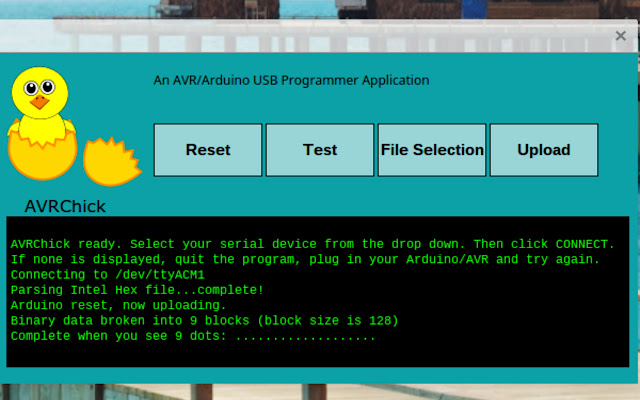
Task: Click the AVRChick title label
Action: 65,207
